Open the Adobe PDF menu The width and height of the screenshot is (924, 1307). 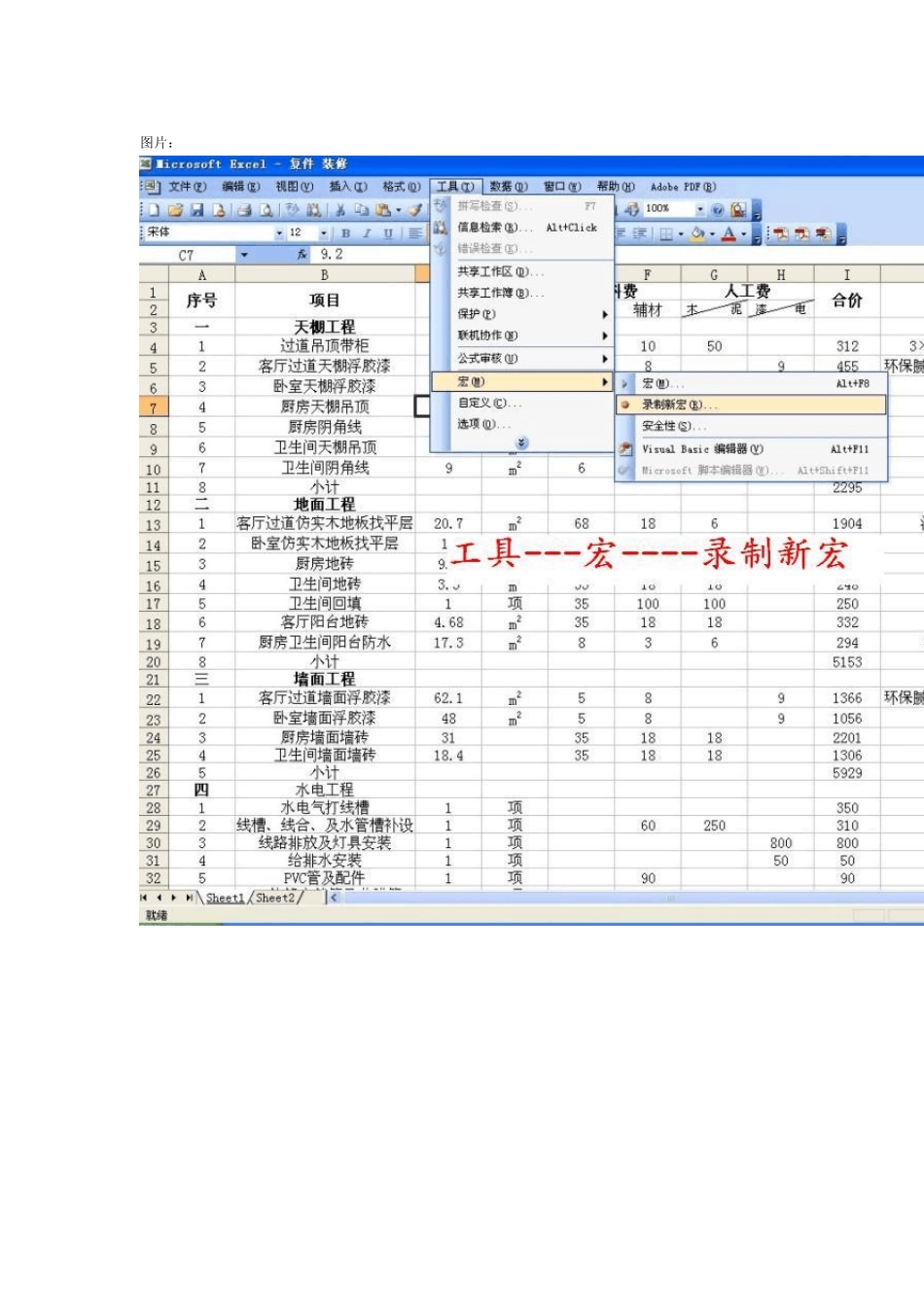(x=683, y=187)
